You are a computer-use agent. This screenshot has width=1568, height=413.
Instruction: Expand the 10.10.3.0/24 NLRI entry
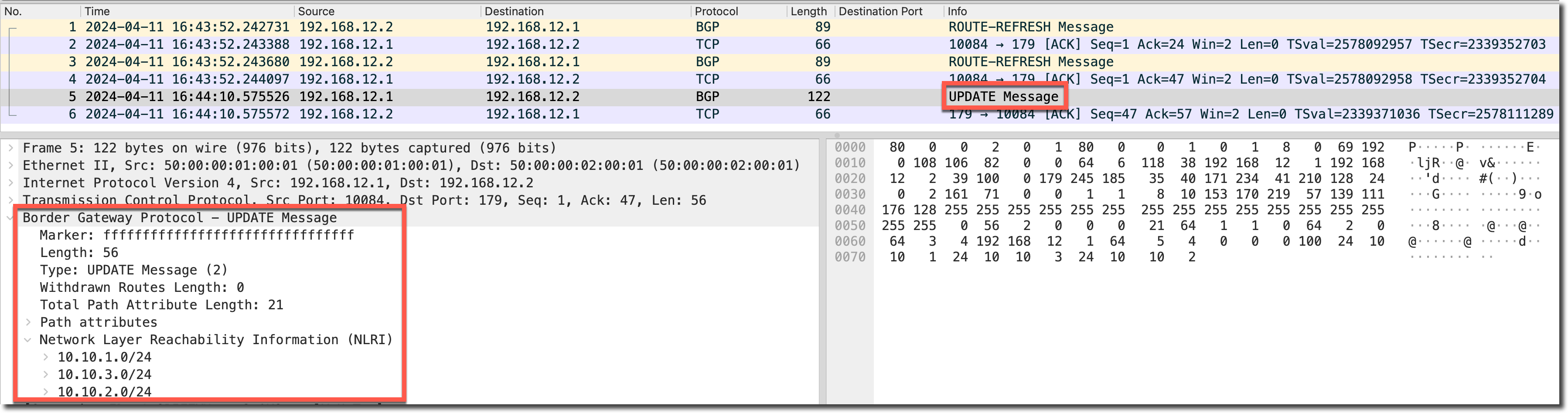click(46, 375)
